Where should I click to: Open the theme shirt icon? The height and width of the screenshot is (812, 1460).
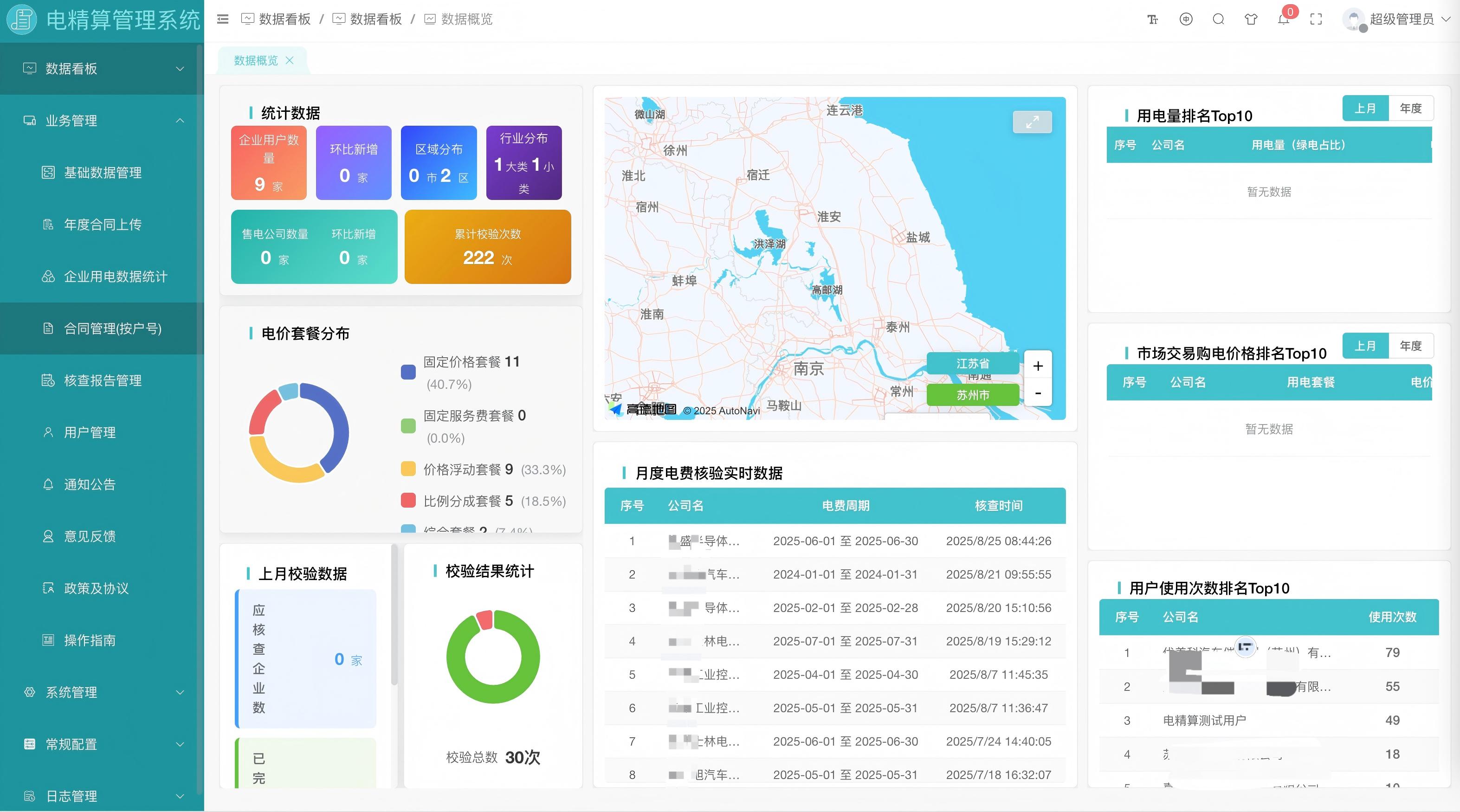click(1251, 19)
